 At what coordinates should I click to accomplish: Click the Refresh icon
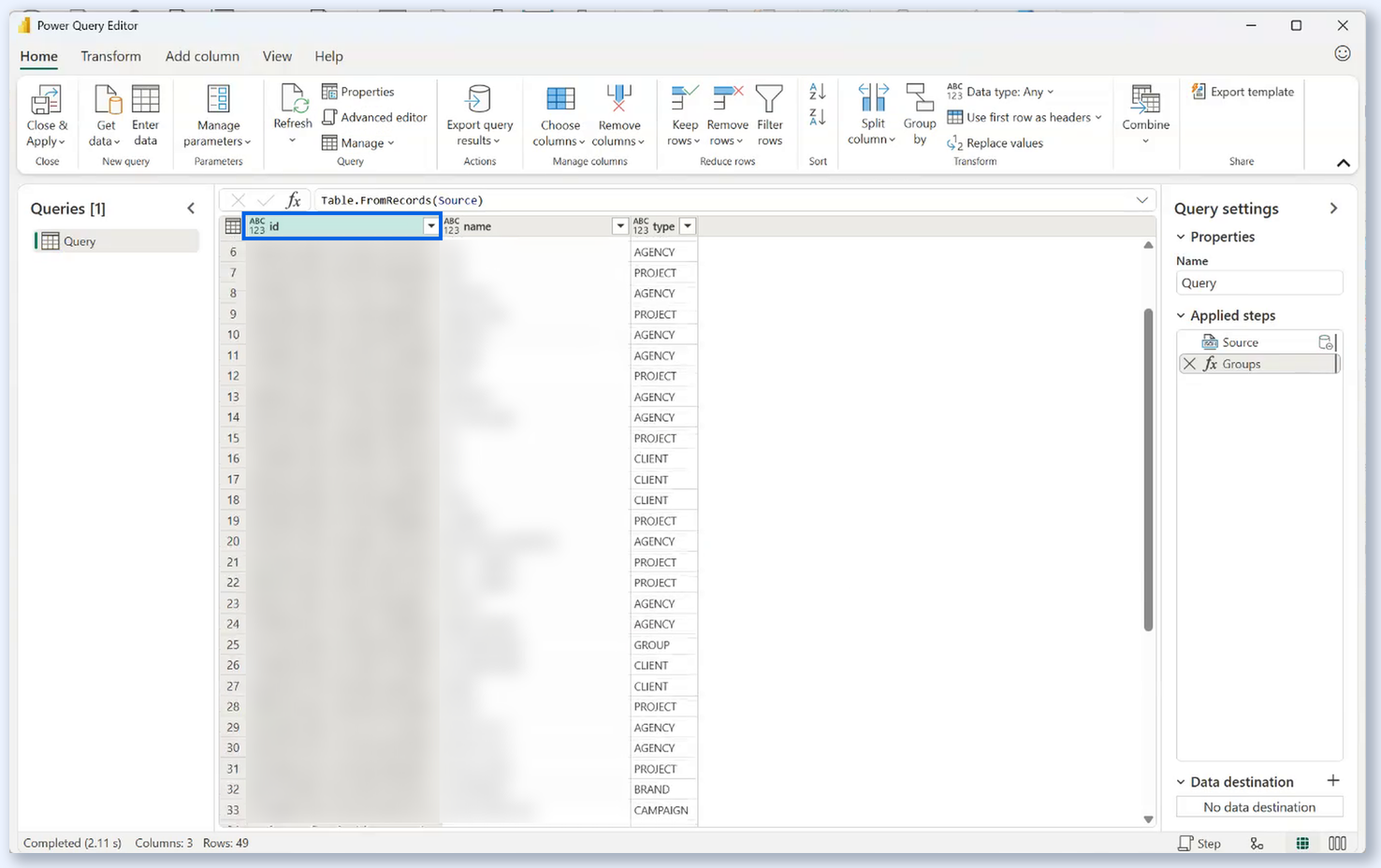[x=294, y=98]
